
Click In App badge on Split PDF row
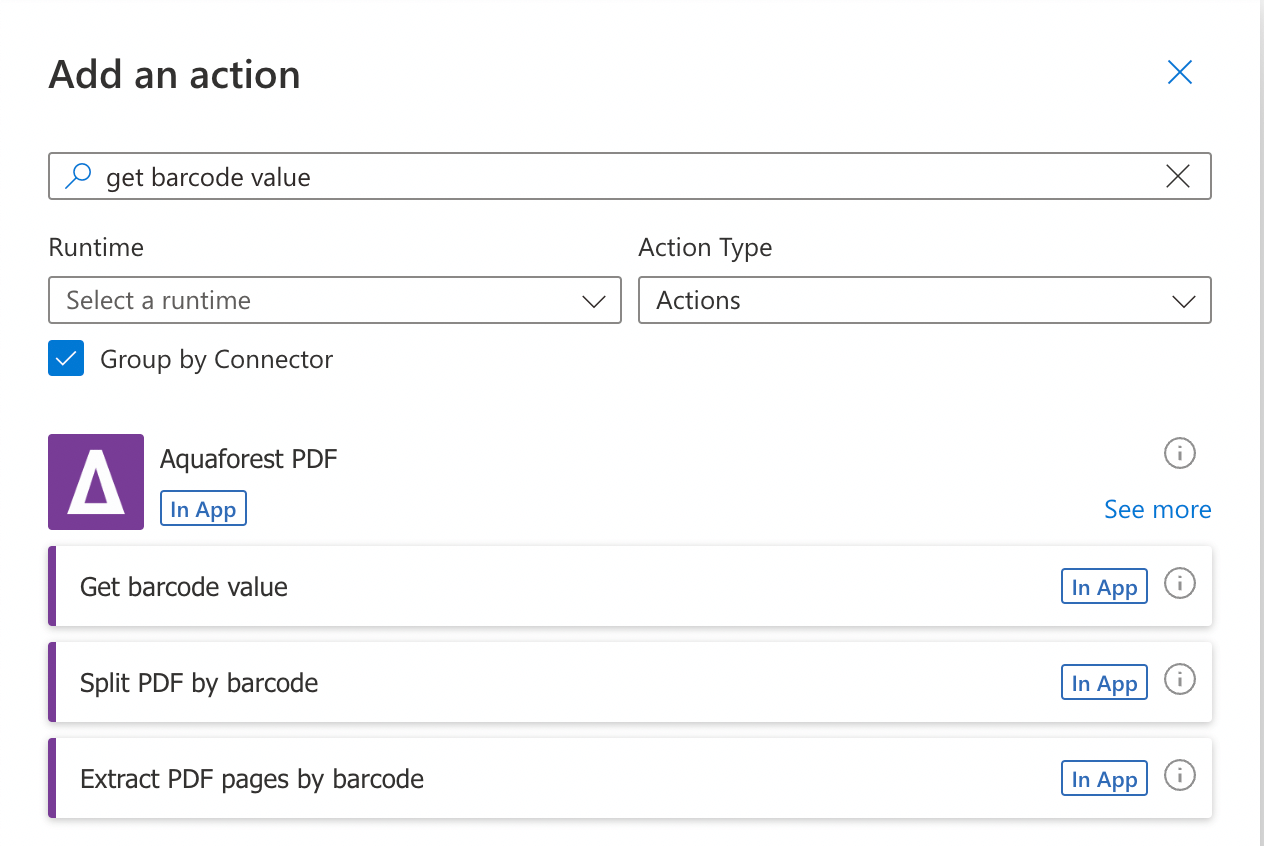point(1104,683)
